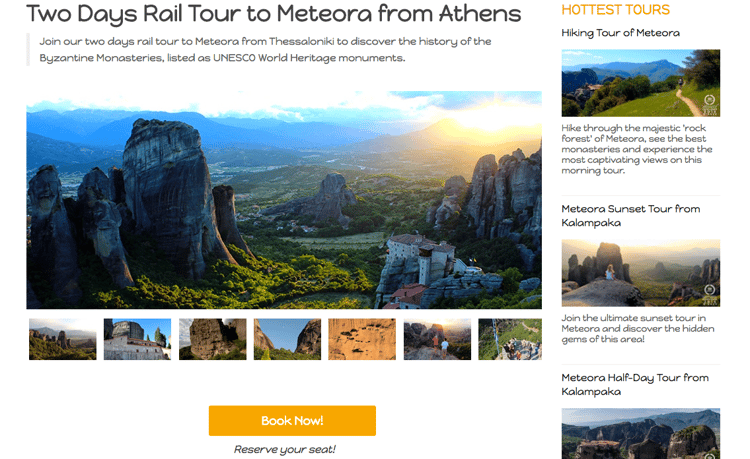Click the Reserve your seat! caption text
Image resolution: width=750 pixels, height=459 pixels.
[x=285, y=449]
